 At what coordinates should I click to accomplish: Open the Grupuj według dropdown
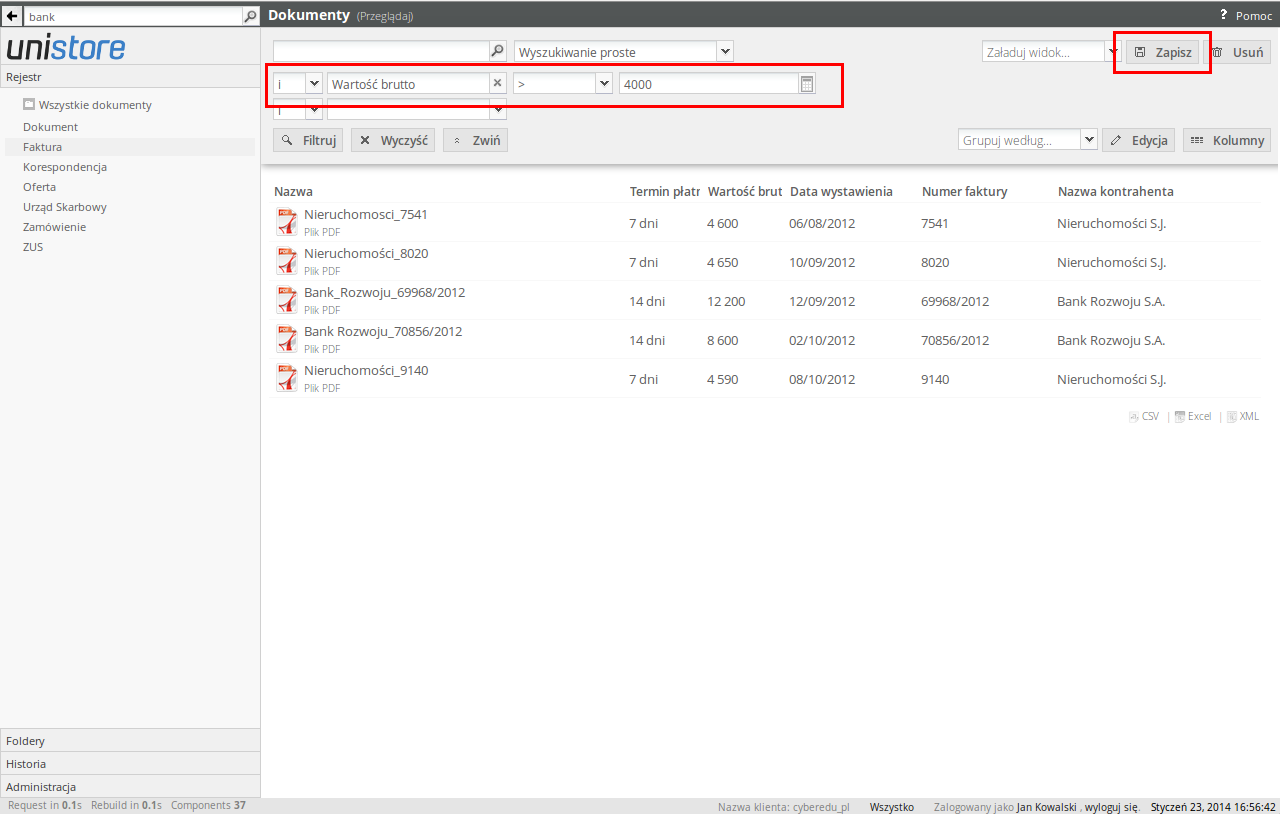pyautogui.click(x=1090, y=140)
